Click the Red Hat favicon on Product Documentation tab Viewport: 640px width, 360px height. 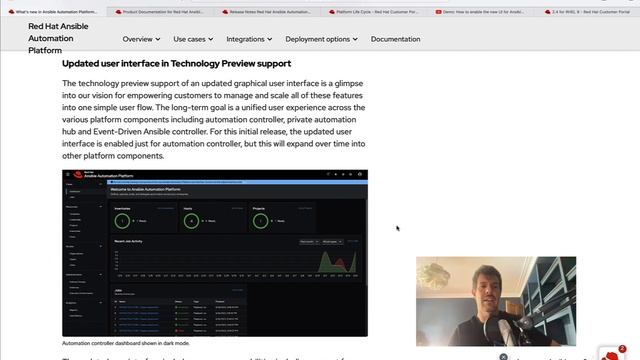point(118,12)
